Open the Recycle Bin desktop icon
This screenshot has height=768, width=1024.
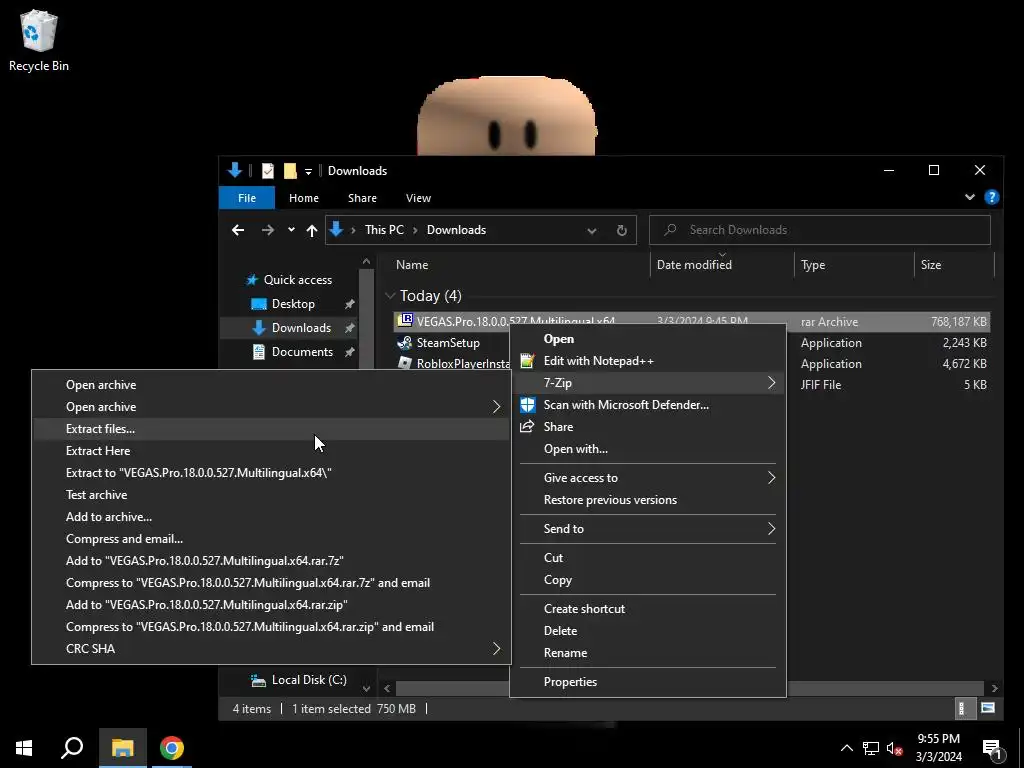click(39, 41)
